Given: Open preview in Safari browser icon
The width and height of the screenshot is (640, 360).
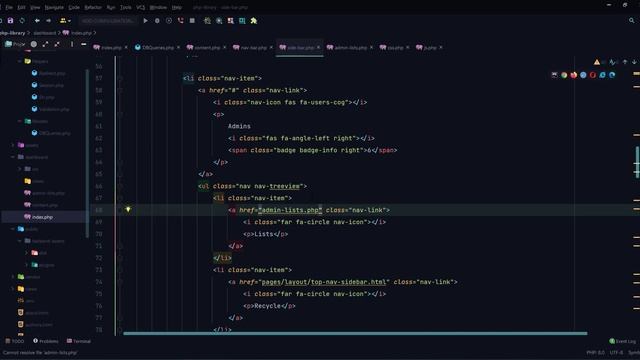Looking at the screenshot, I should tap(583, 75).
